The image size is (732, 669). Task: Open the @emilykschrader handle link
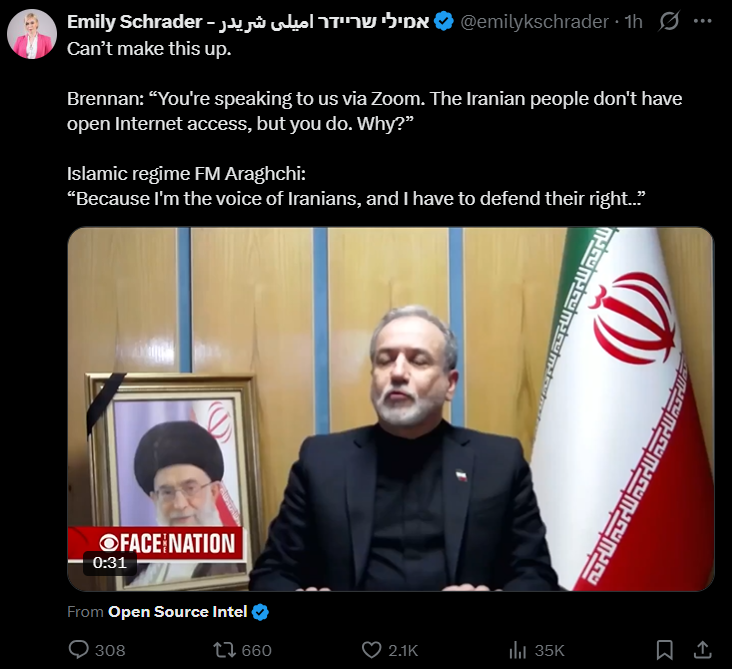point(535,21)
